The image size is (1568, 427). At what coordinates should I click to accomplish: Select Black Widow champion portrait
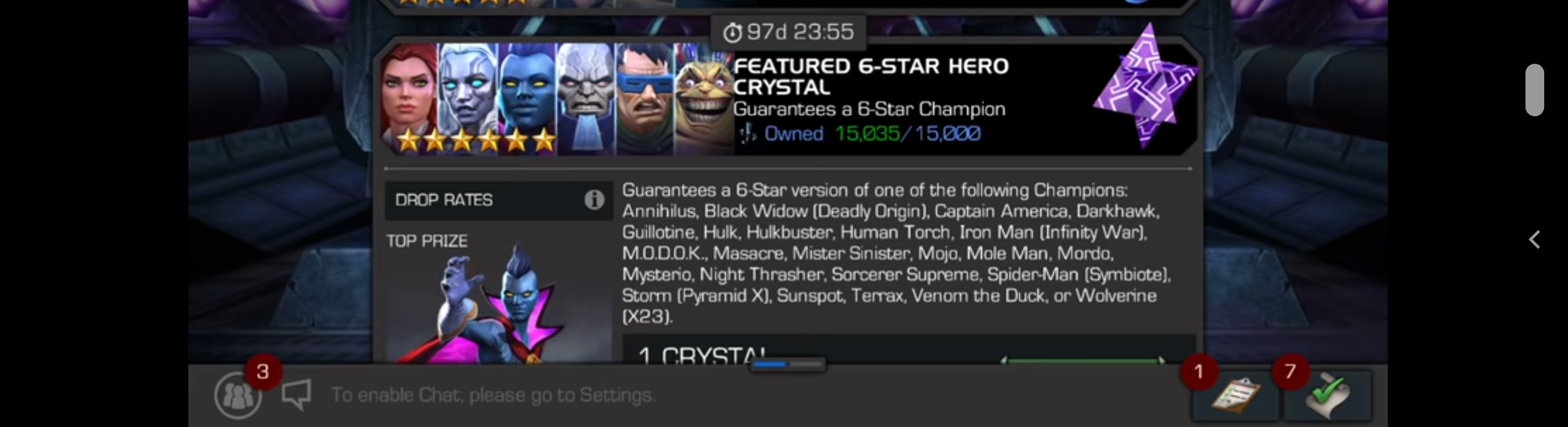pyautogui.click(x=409, y=99)
